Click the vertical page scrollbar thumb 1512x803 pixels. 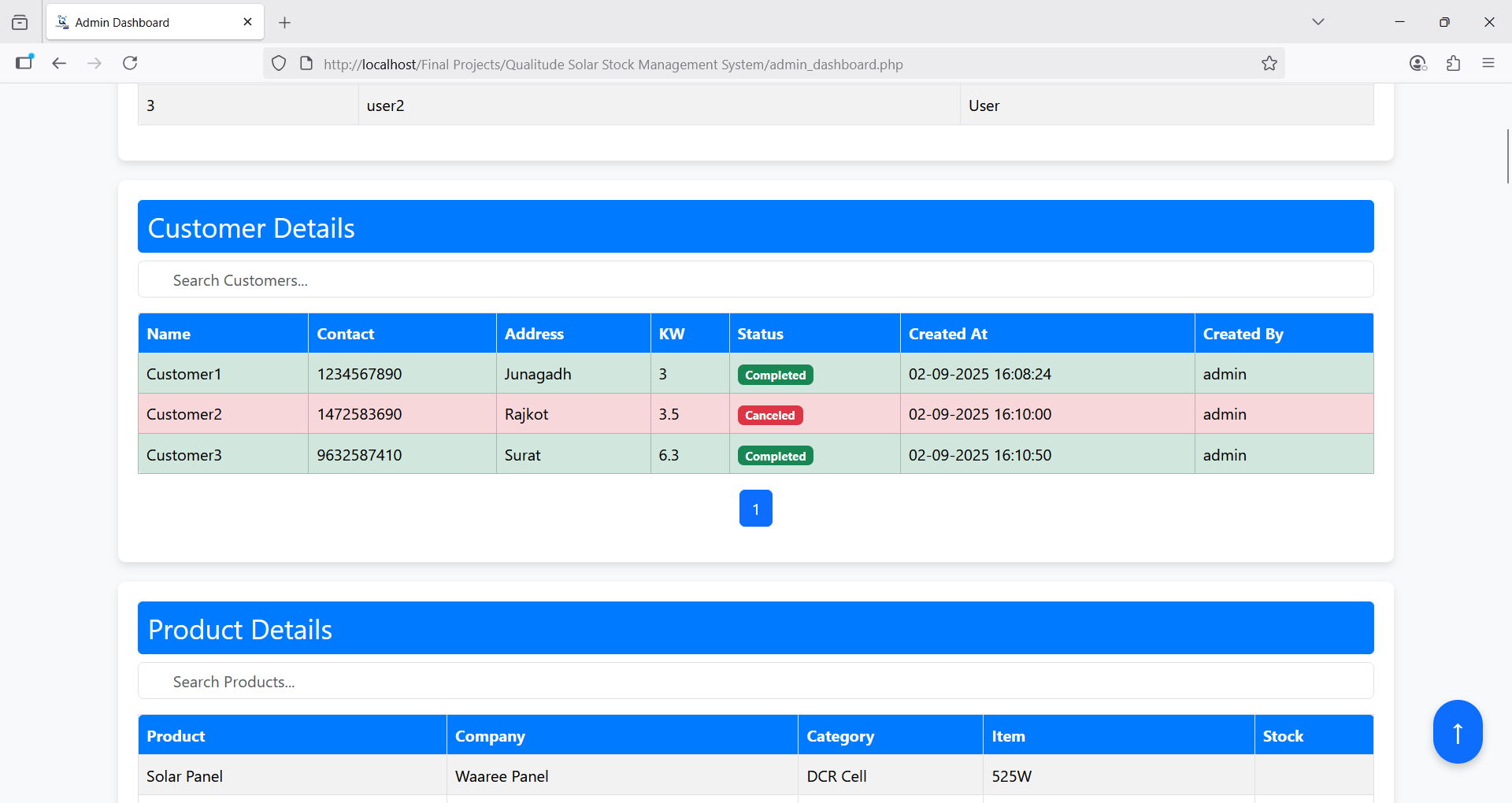tap(1507, 156)
